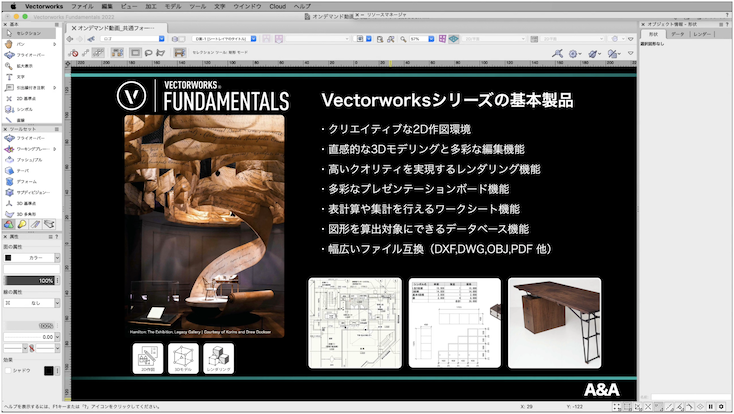Open the class selector dropdown in view bar
Viewport: 734px width, 414px height.
coord(133,39)
